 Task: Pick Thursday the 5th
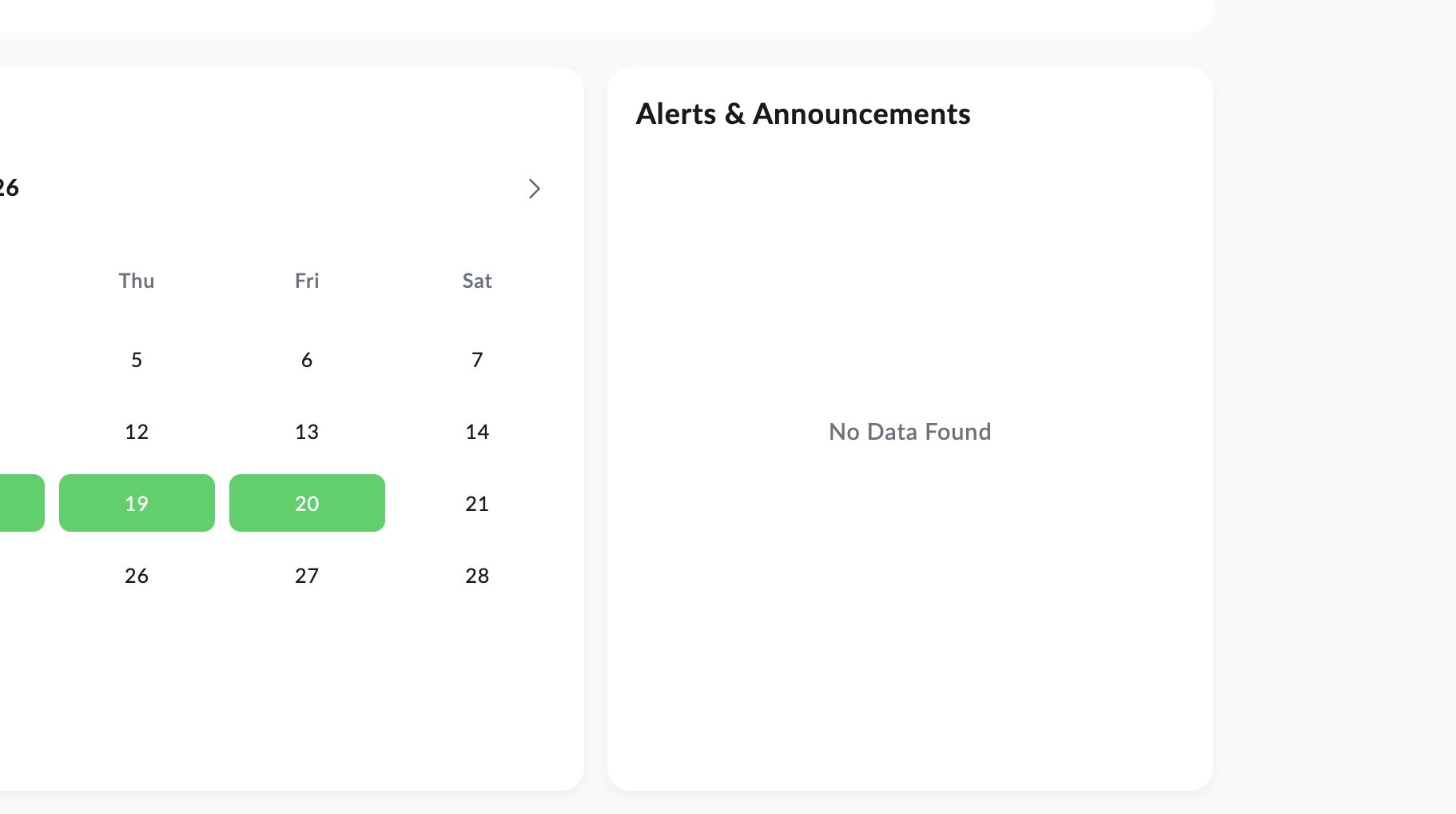pos(137,359)
